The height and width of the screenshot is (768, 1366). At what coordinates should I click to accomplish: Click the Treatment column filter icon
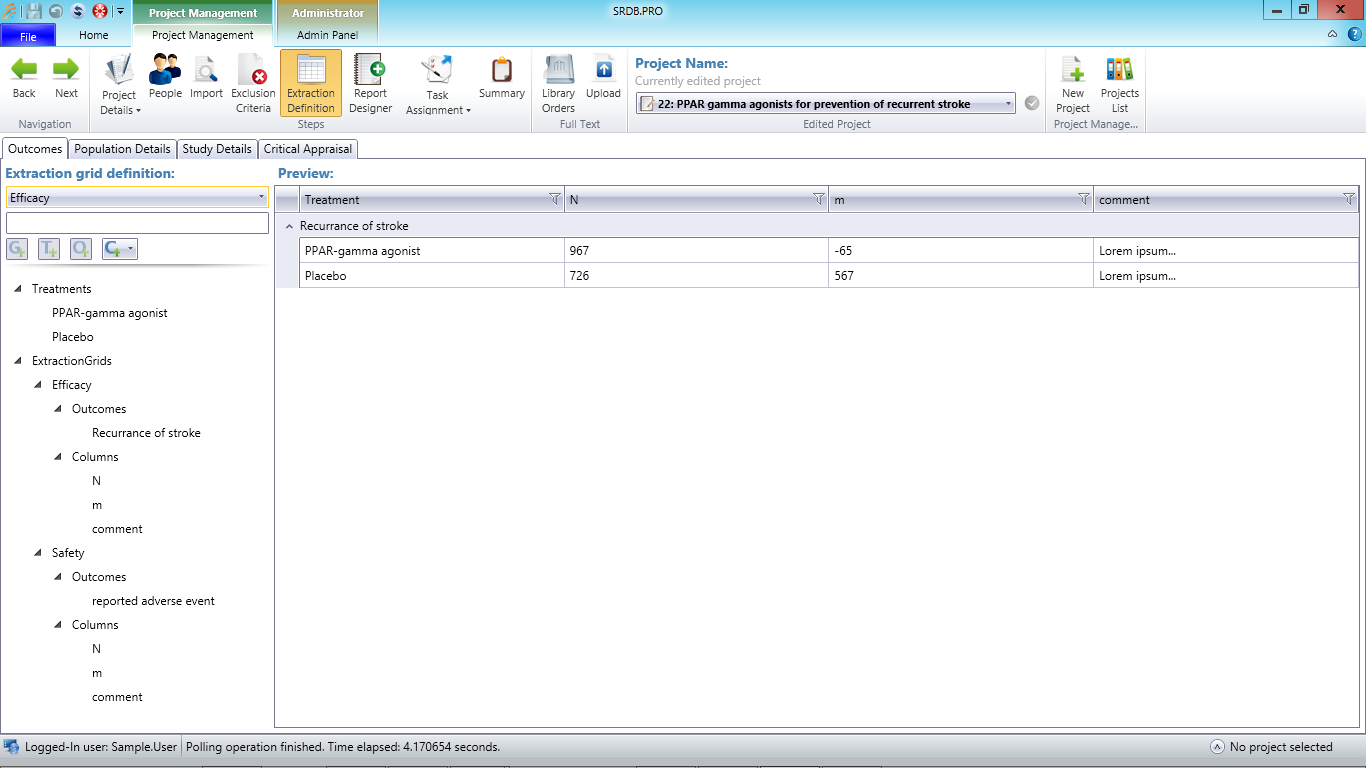555,199
